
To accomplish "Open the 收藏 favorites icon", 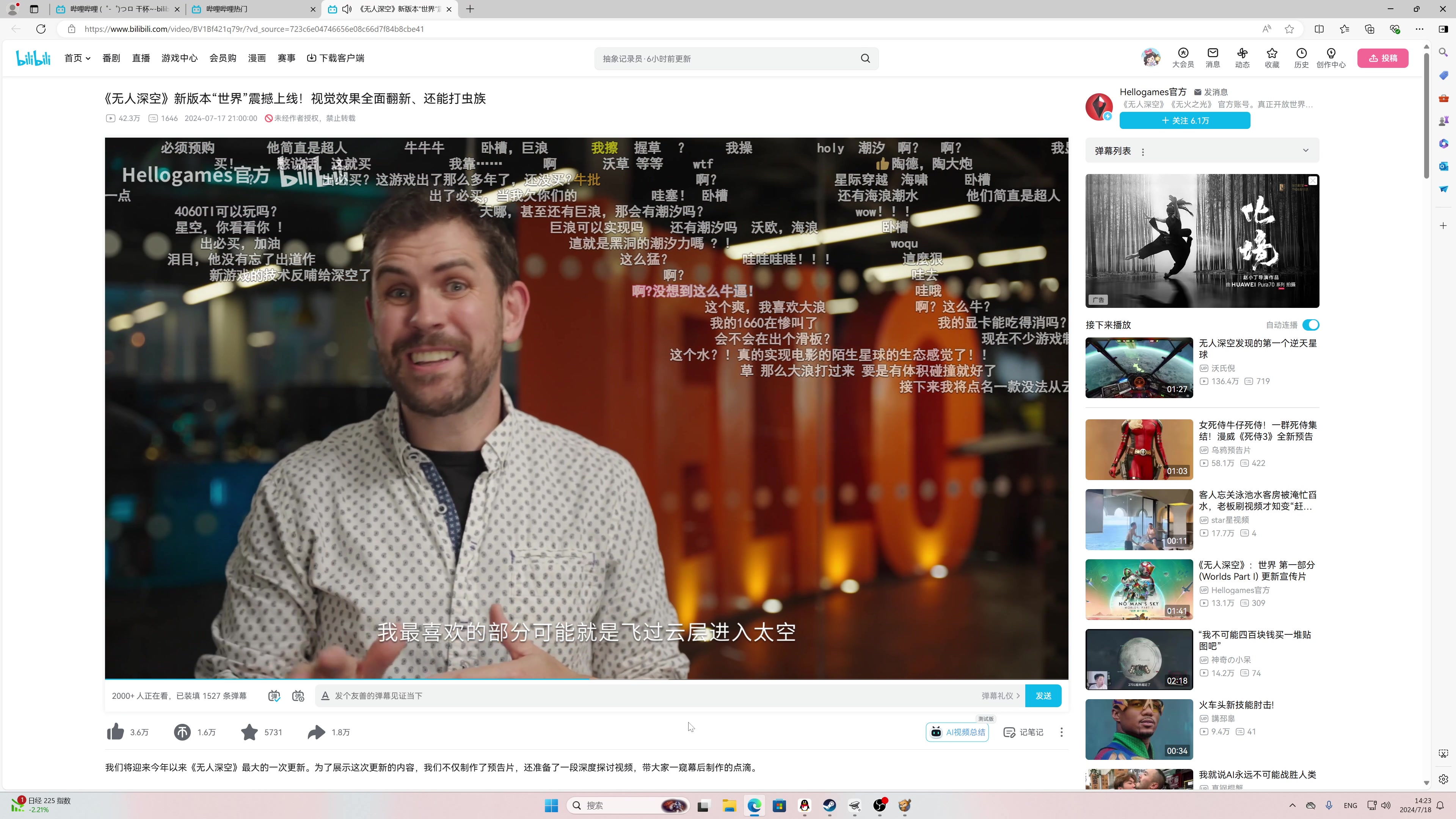I will 1272,58.
